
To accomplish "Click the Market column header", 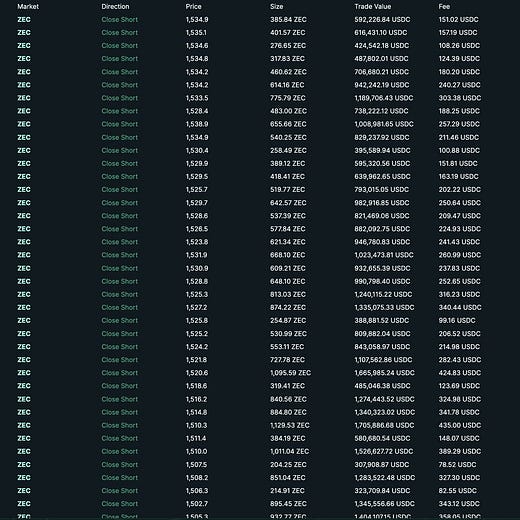I will tap(28, 7).
